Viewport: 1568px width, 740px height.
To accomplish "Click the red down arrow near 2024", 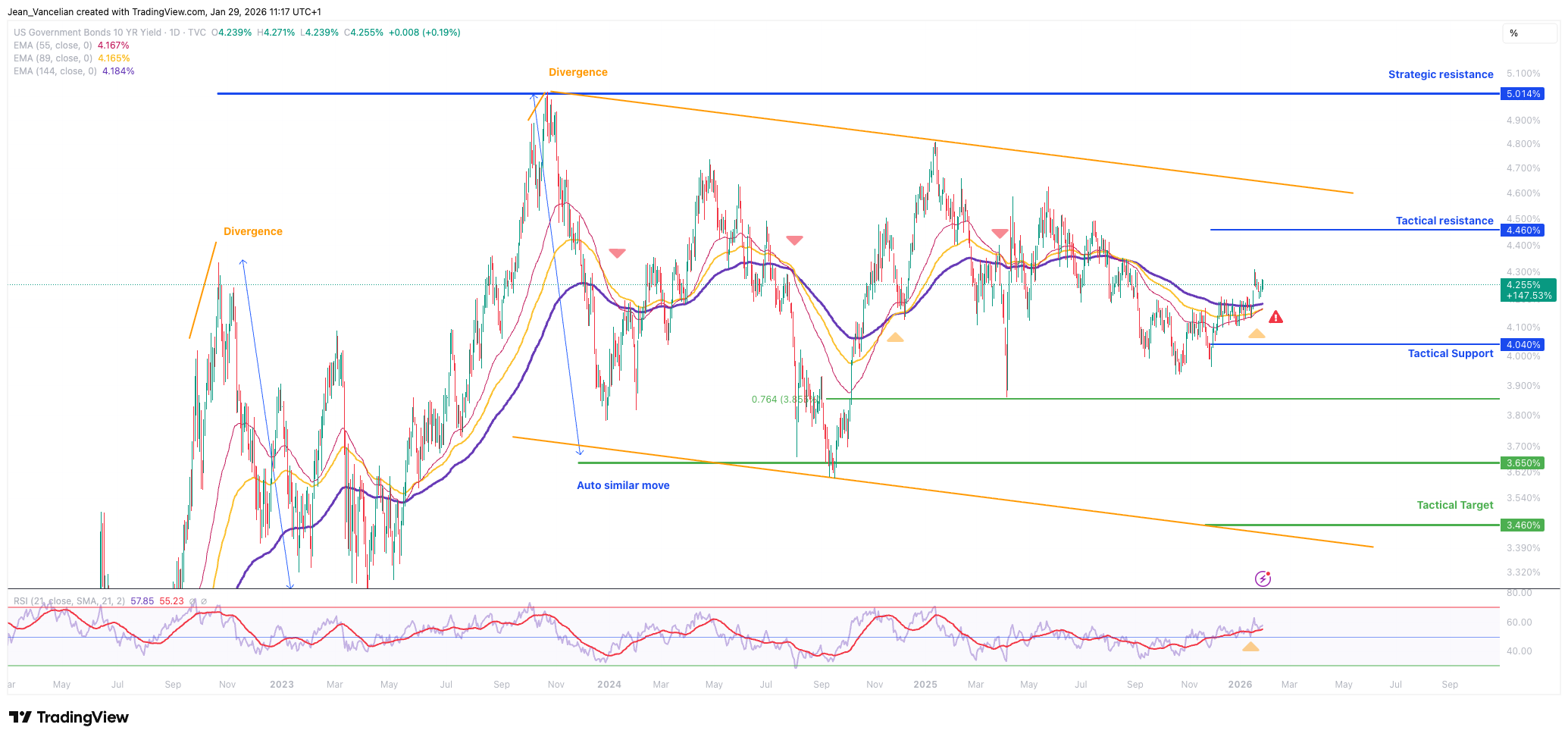I will coord(618,252).
